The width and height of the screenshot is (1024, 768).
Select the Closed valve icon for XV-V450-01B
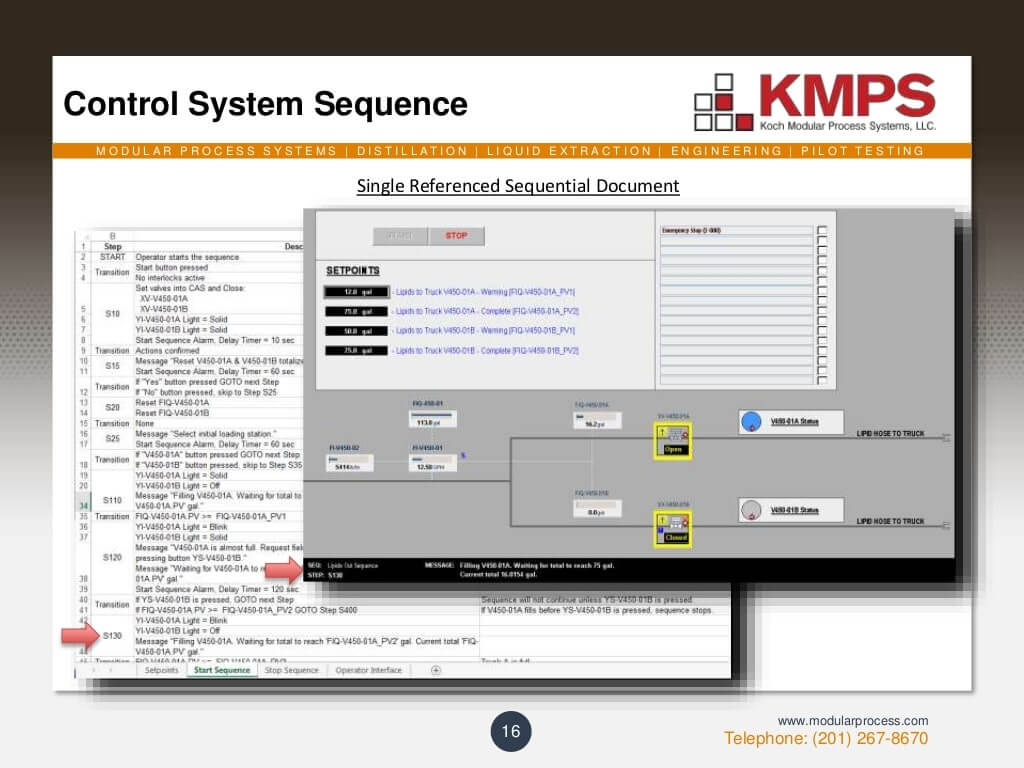click(x=672, y=527)
